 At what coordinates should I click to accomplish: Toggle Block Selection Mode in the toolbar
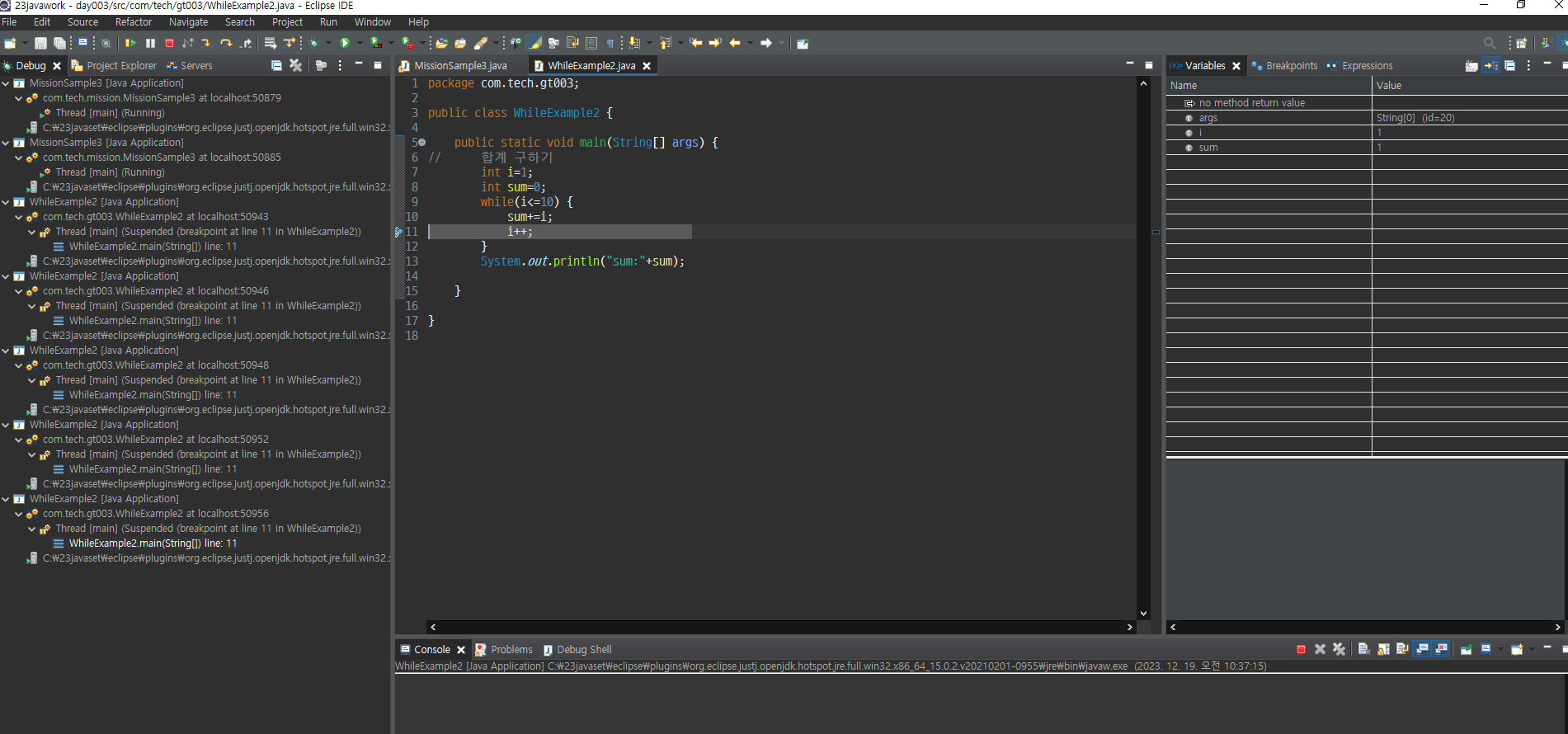[x=591, y=43]
